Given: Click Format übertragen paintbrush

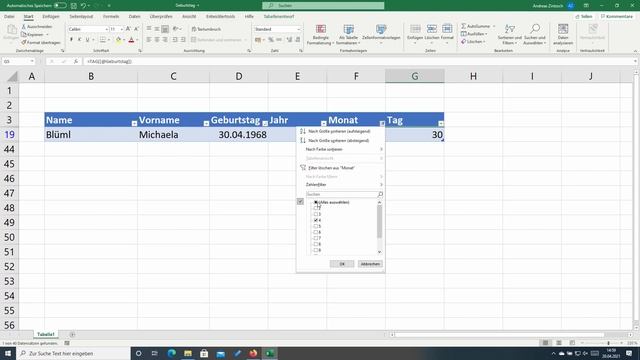Looking at the screenshot, I should click(41, 42).
